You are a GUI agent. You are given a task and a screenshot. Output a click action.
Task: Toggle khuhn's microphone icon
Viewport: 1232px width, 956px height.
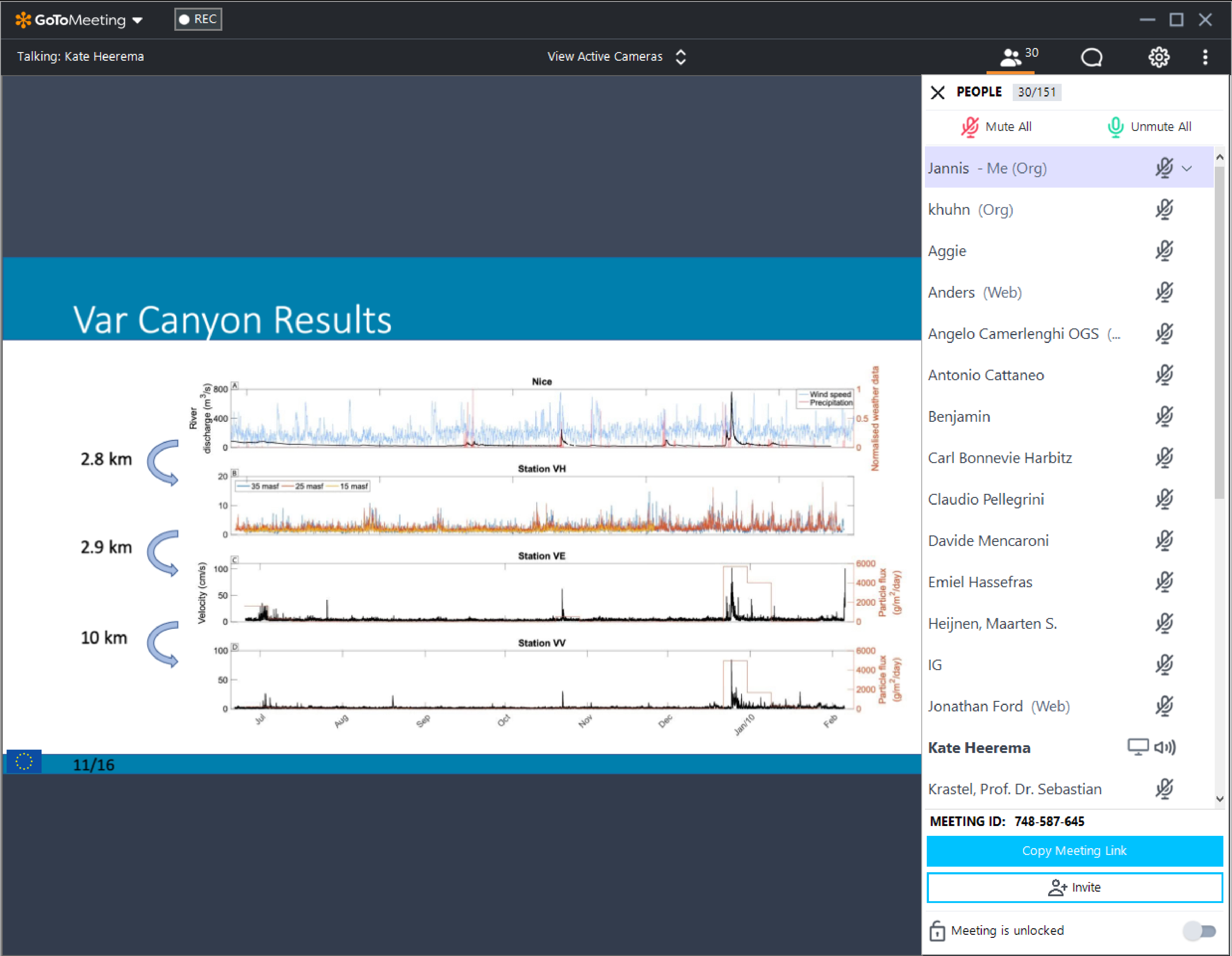[x=1164, y=210]
